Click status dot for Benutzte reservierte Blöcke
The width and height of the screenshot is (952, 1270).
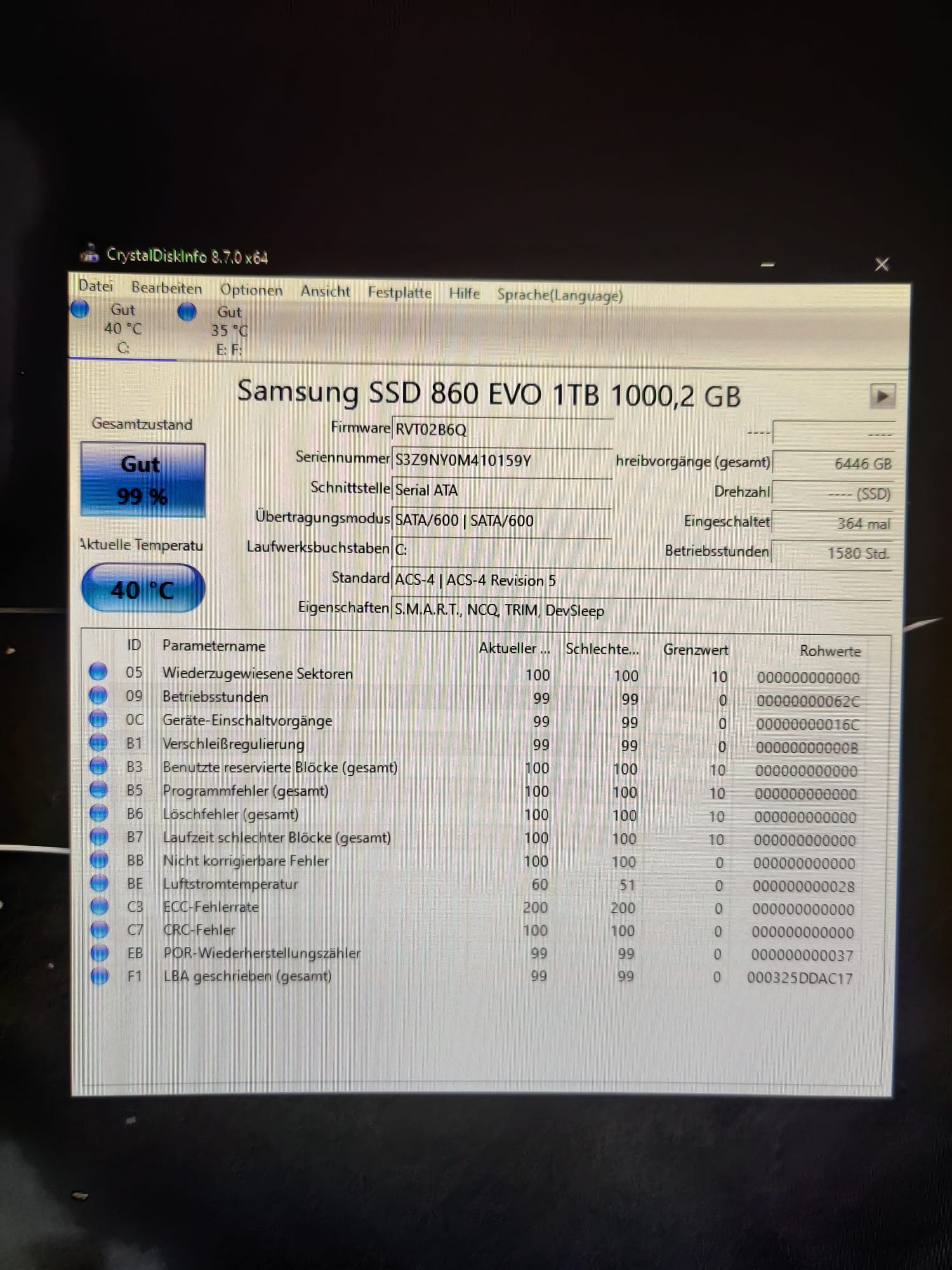point(98,765)
